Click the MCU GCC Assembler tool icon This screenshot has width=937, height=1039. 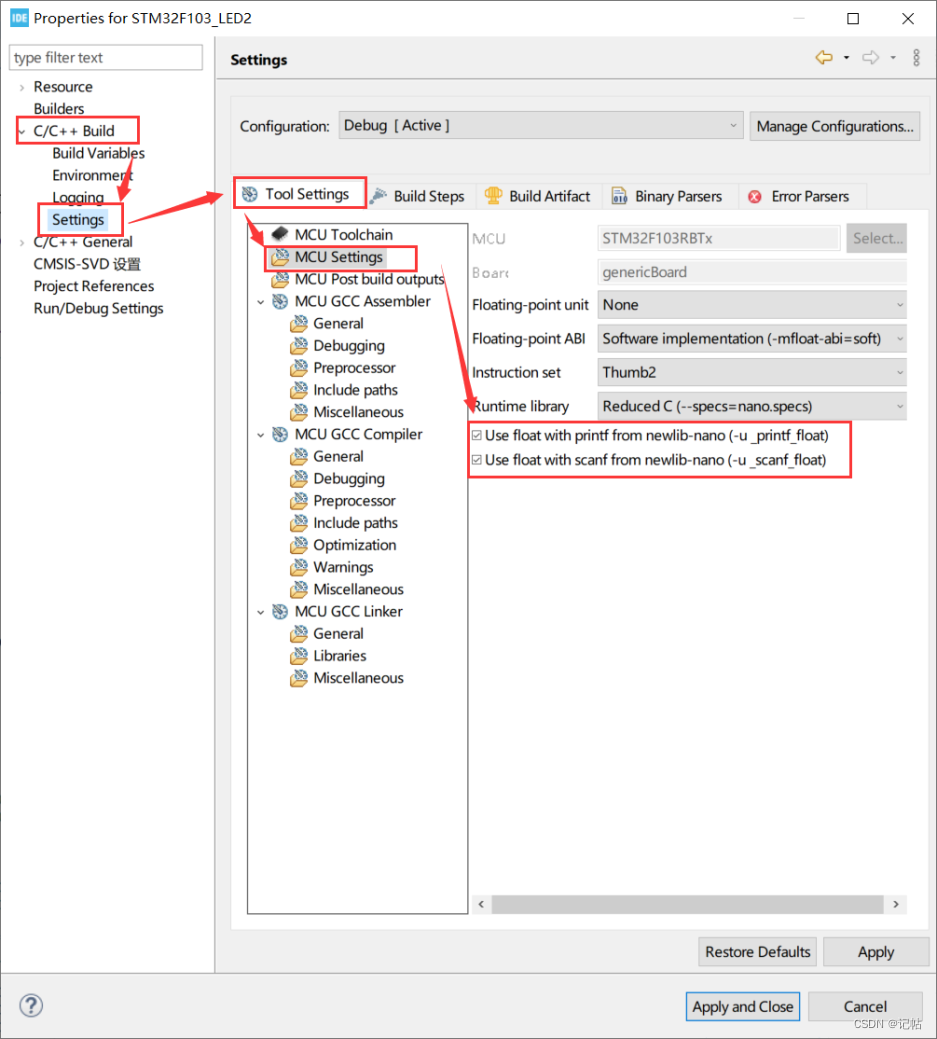click(x=280, y=301)
